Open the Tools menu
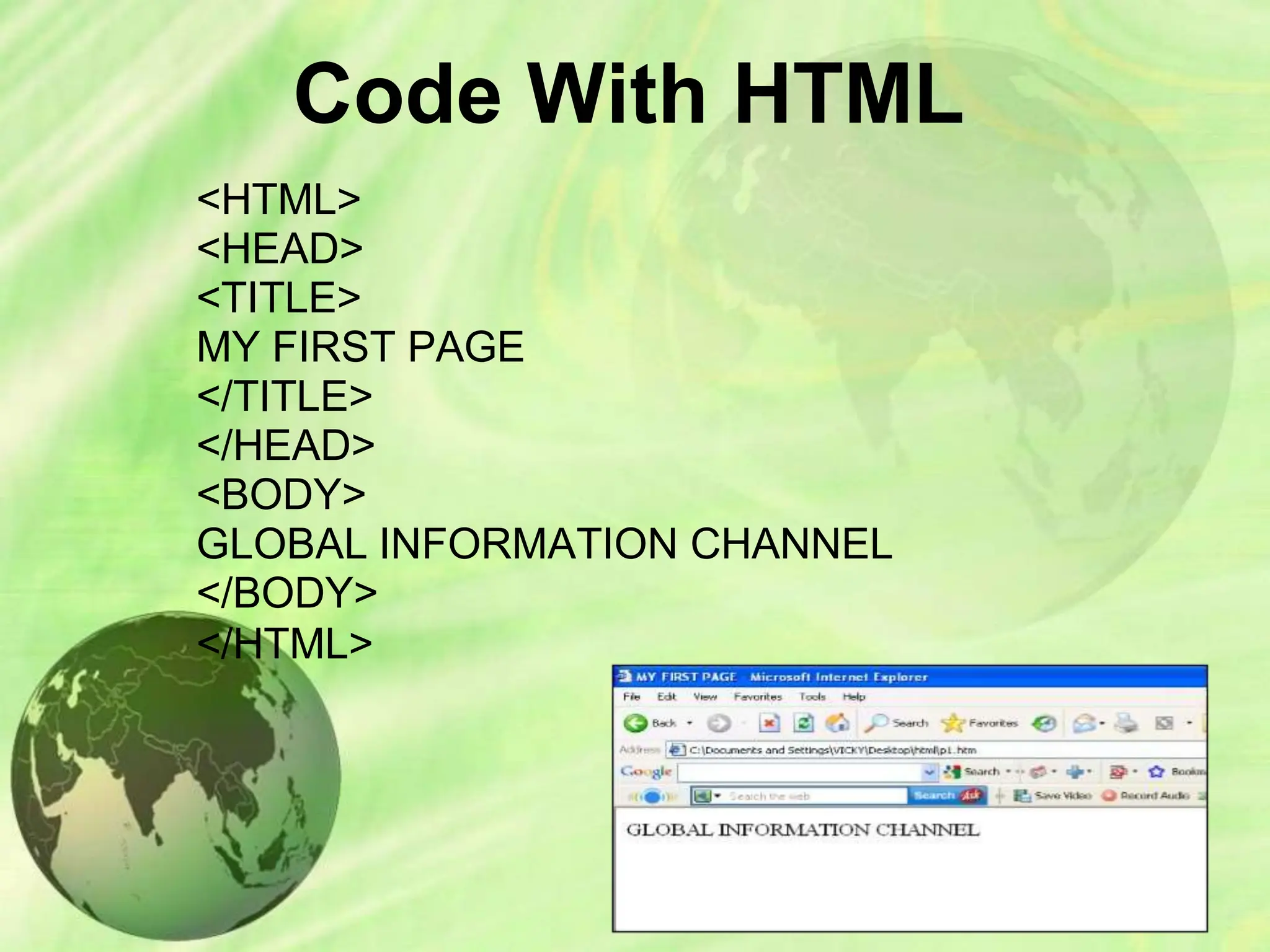 (812, 697)
